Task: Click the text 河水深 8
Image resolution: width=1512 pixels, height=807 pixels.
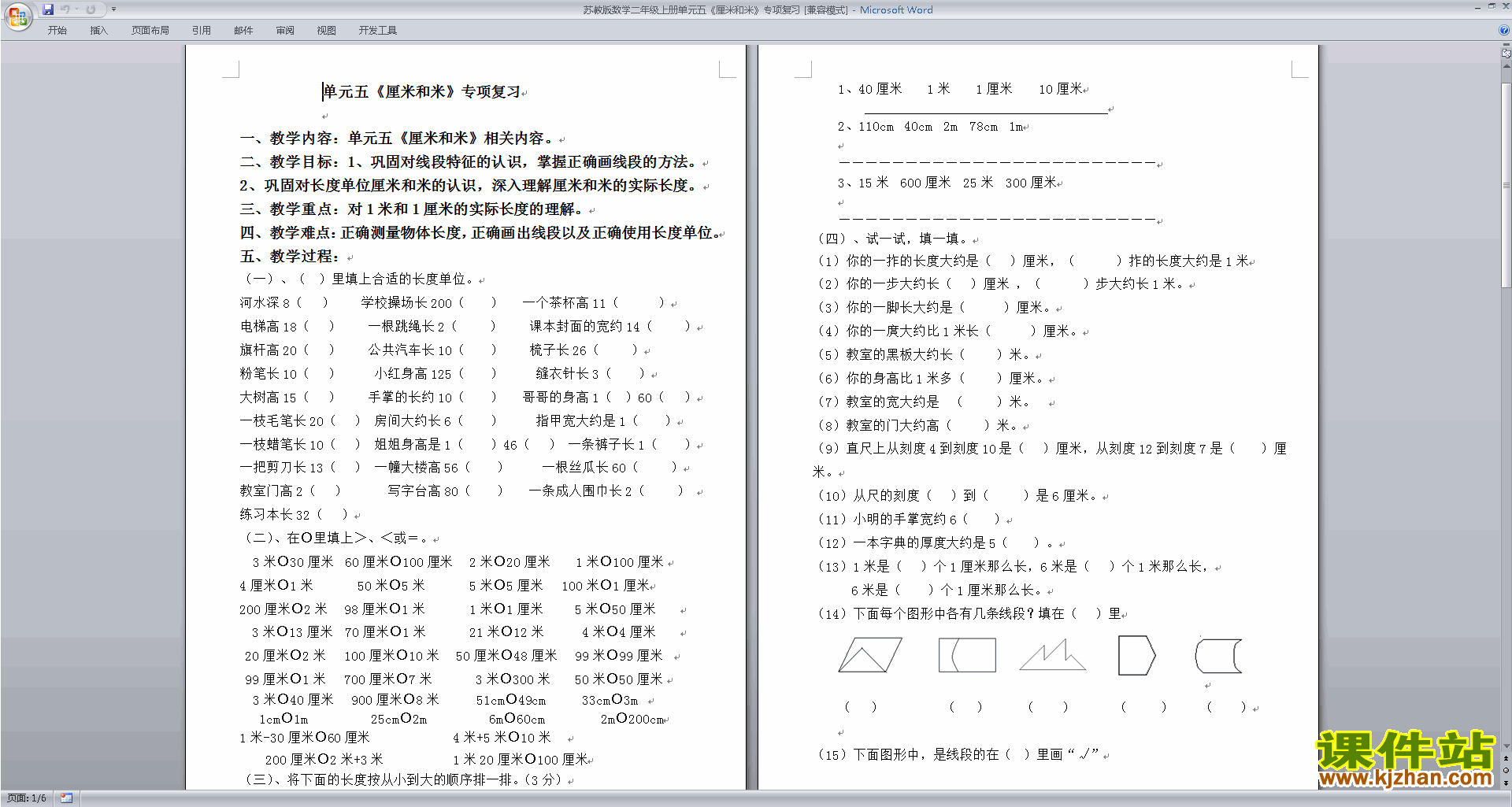Action: coord(265,303)
